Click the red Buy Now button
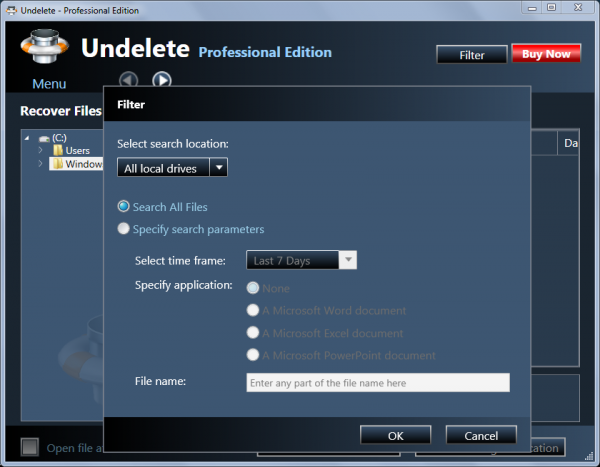The height and width of the screenshot is (467, 600). click(546, 54)
